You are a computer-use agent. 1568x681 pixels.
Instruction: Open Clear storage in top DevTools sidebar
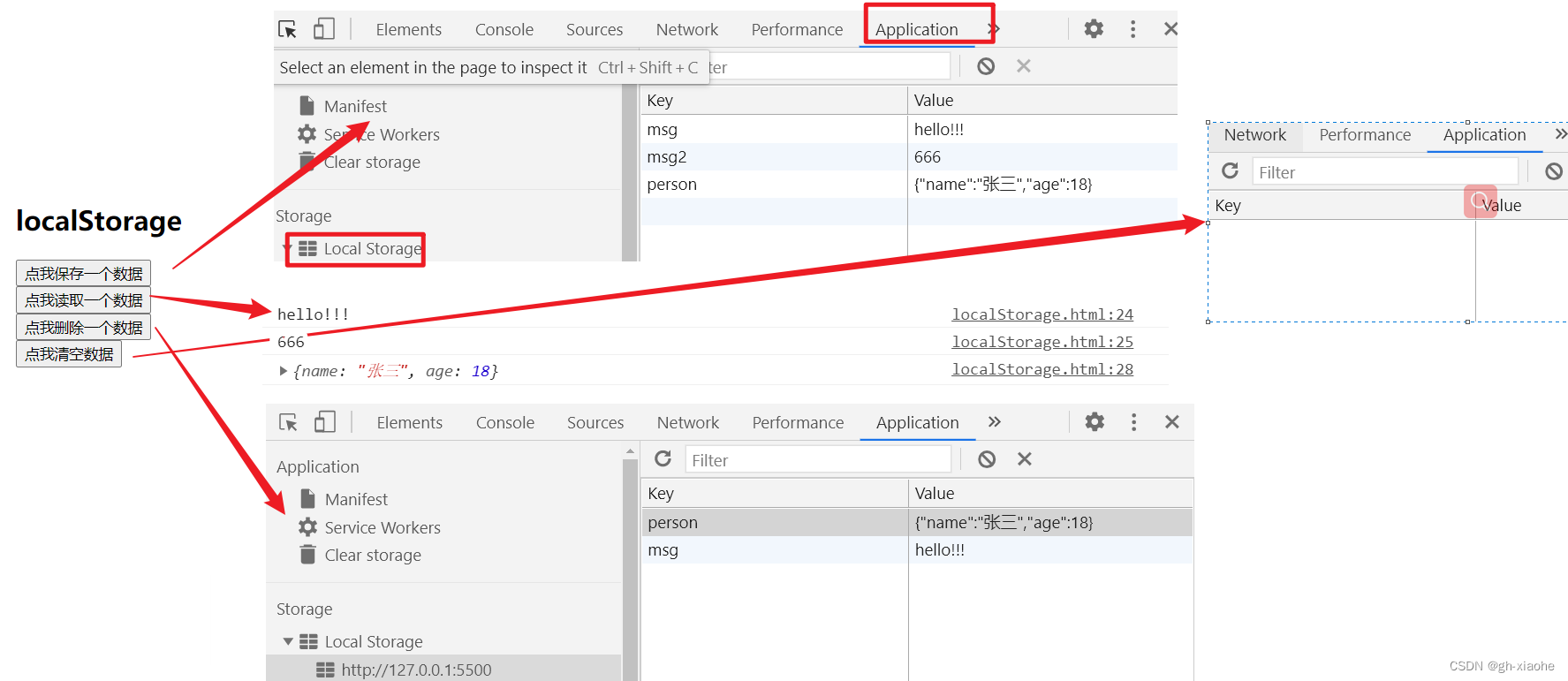pyautogui.click(x=372, y=162)
